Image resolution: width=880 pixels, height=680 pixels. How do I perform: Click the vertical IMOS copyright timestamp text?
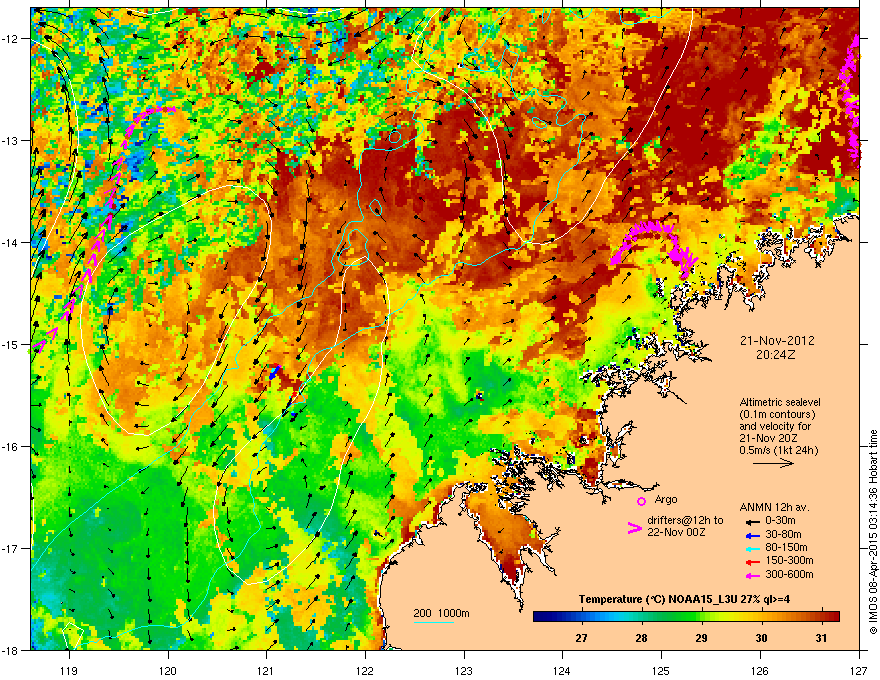[873, 532]
